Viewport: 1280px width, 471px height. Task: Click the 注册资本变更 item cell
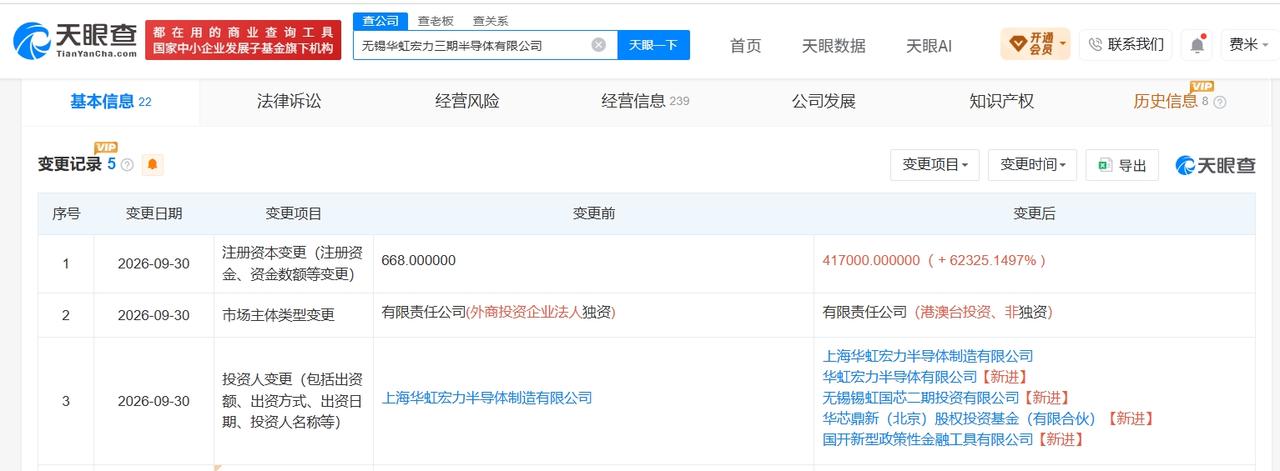(294, 264)
